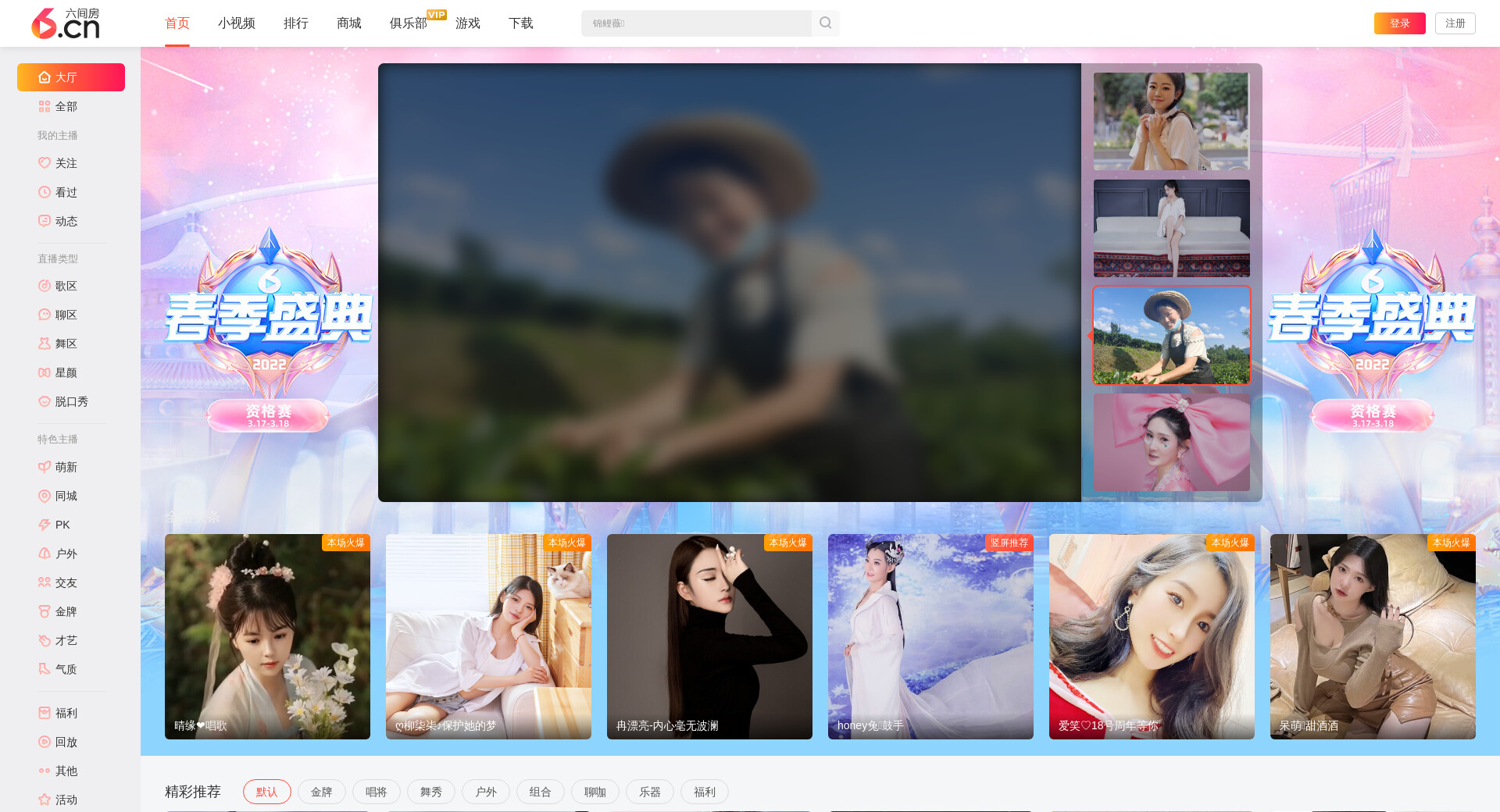Open the 小视频 navigation tab

click(236, 23)
